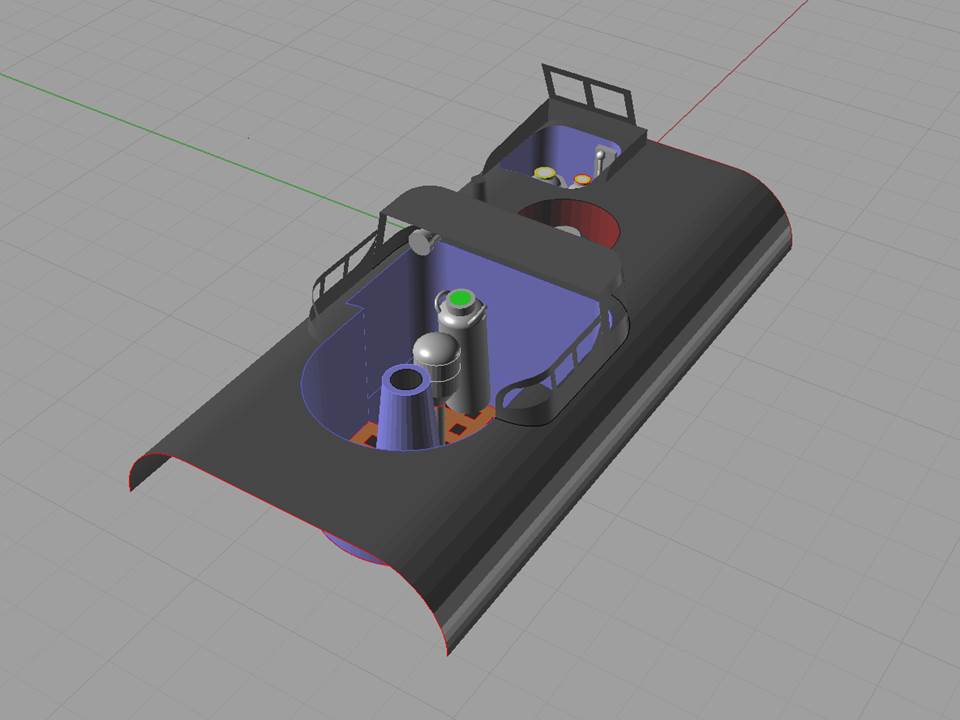
Task: Click the purple interior wall of main cockpit
Action: 530,320
